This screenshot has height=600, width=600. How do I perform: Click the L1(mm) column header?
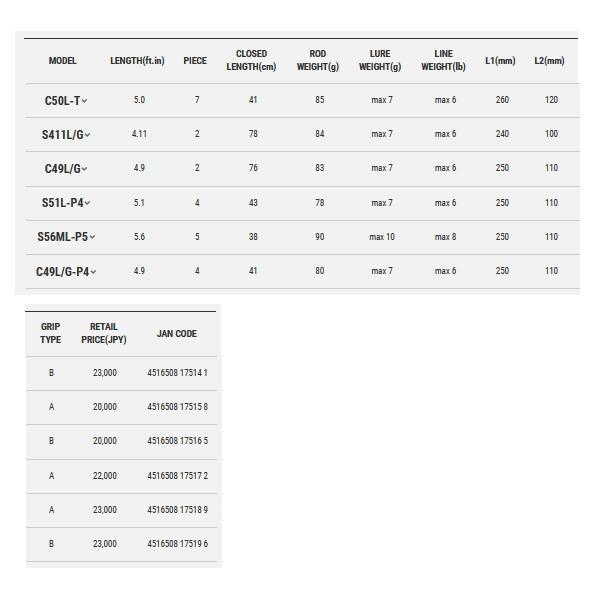point(500,61)
